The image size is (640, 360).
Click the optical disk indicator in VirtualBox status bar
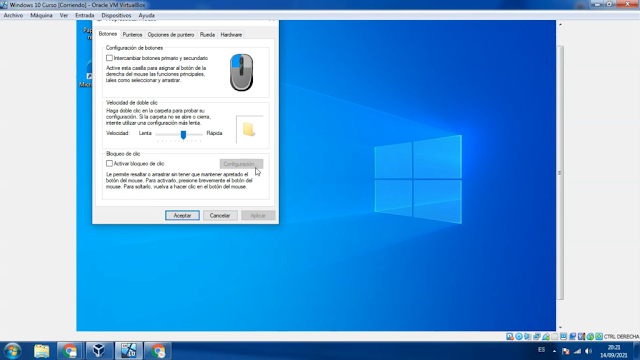tap(519, 336)
